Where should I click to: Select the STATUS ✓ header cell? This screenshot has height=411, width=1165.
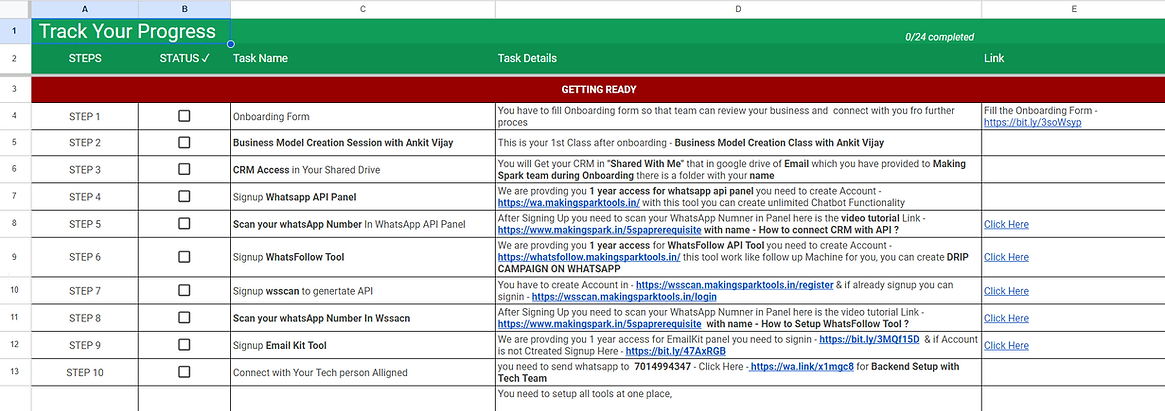tap(184, 58)
